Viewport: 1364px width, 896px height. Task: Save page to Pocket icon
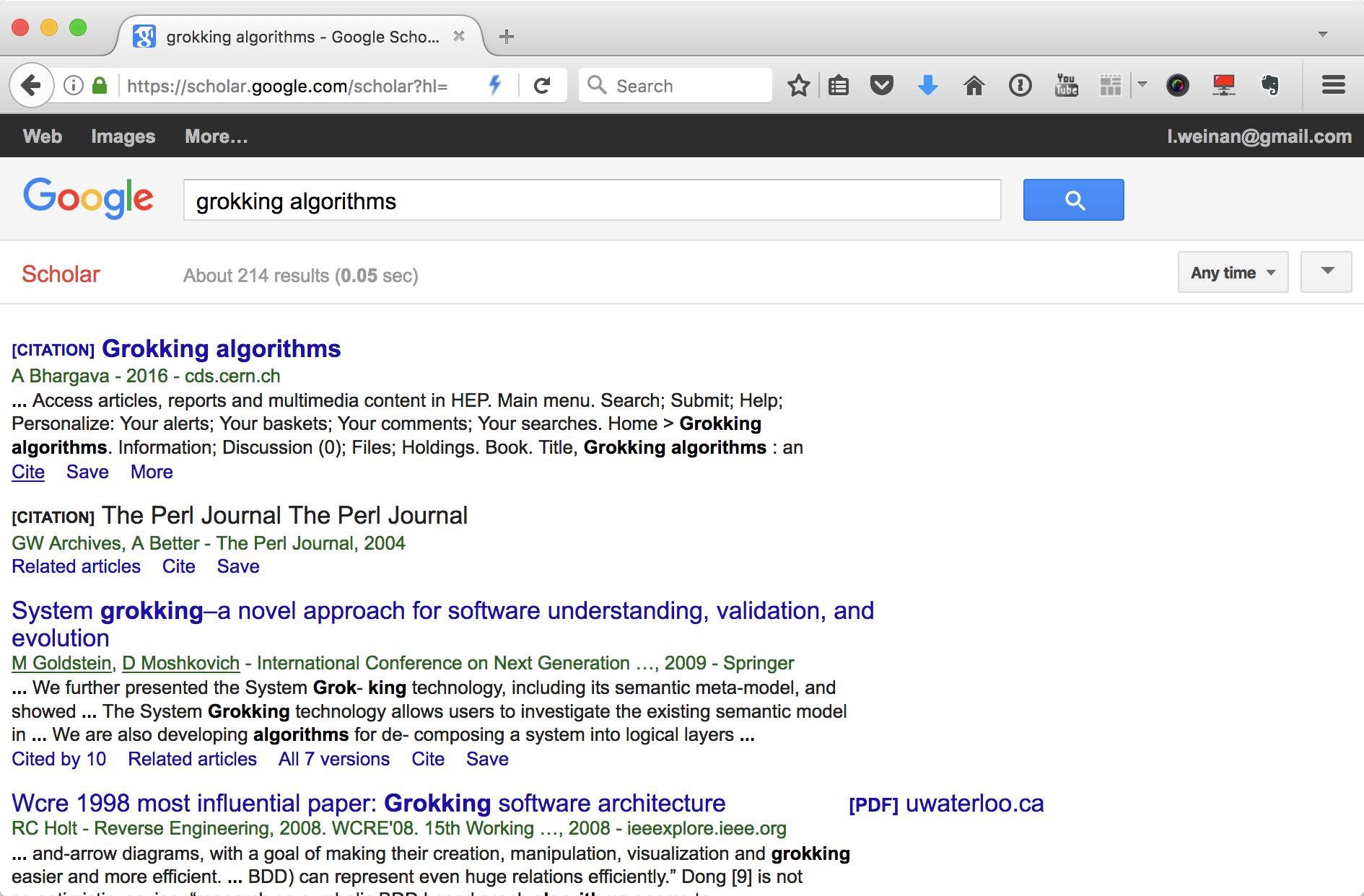click(x=882, y=86)
